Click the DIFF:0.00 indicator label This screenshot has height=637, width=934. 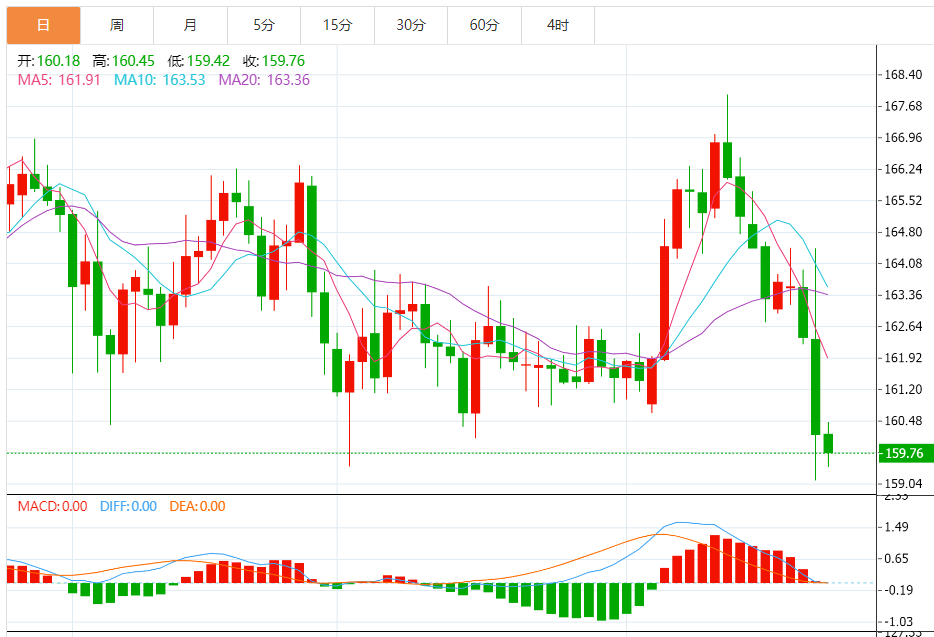click(x=128, y=507)
